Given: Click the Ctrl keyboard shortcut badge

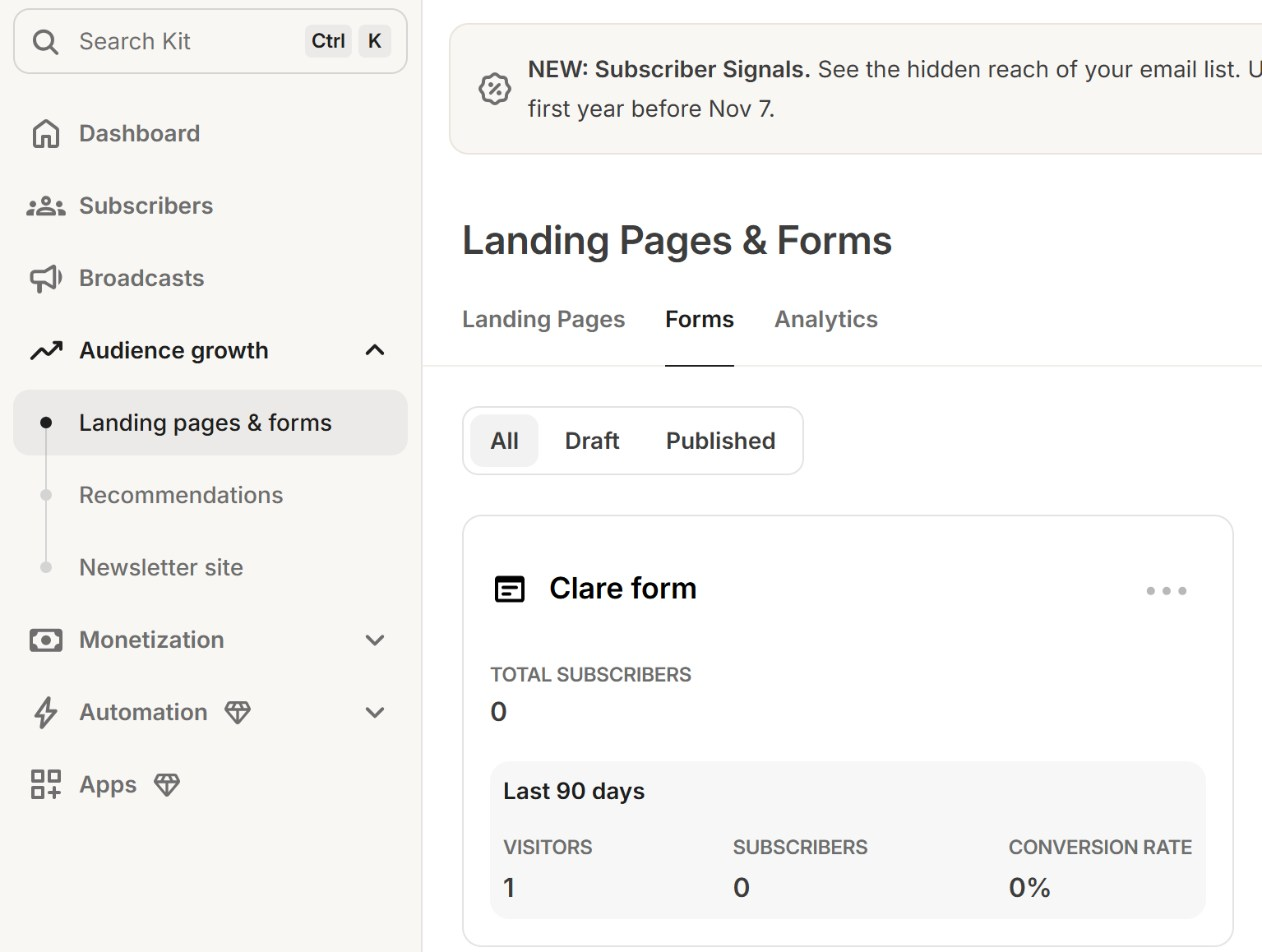Looking at the screenshot, I should pyautogui.click(x=328, y=41).
